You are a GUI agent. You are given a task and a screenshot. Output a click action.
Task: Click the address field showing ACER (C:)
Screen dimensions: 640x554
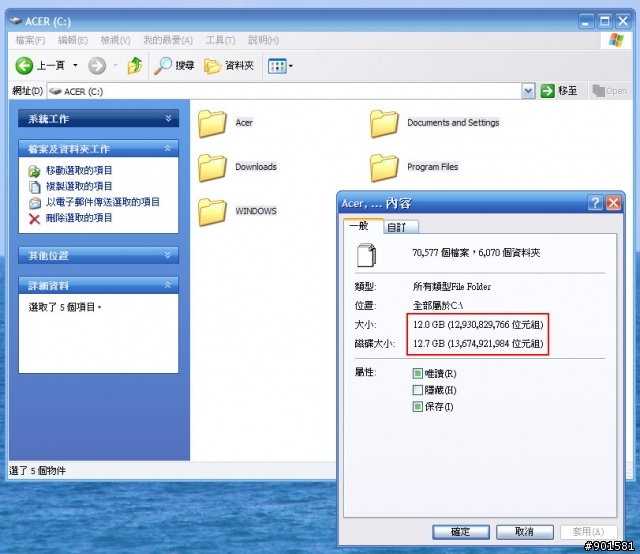(x=284, y=91)
